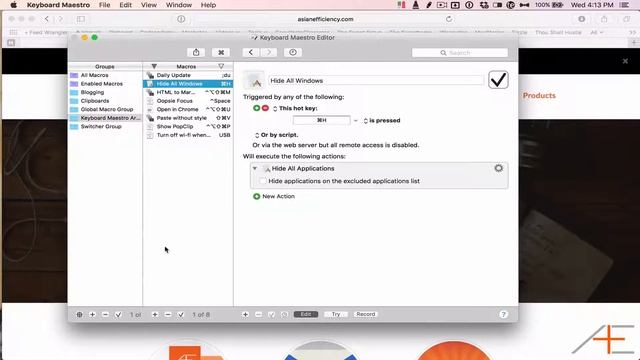Click the Try button

[336, 314]
